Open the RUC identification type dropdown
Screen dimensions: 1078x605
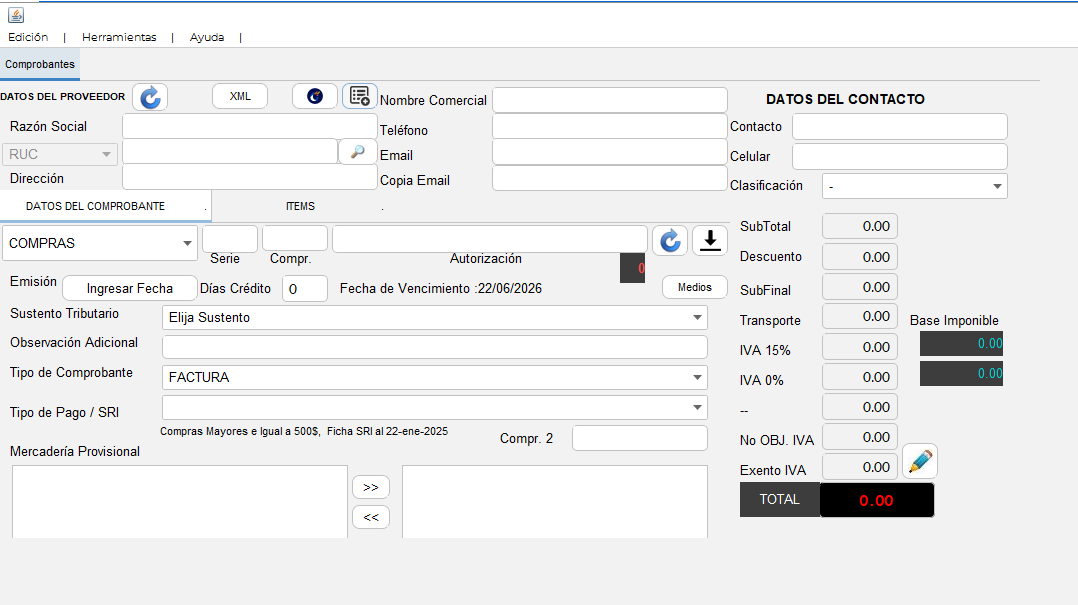[x=60, y=154]
